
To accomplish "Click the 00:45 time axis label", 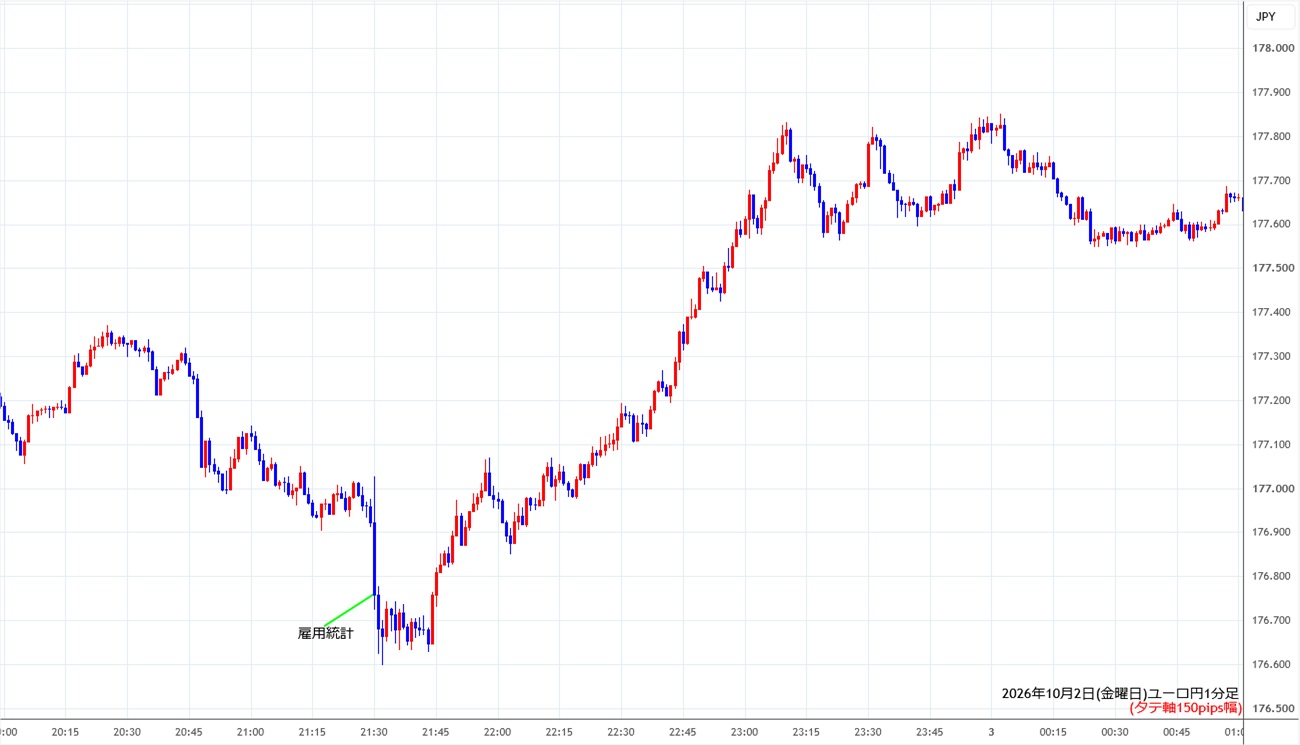I will tap(1177, 732).
